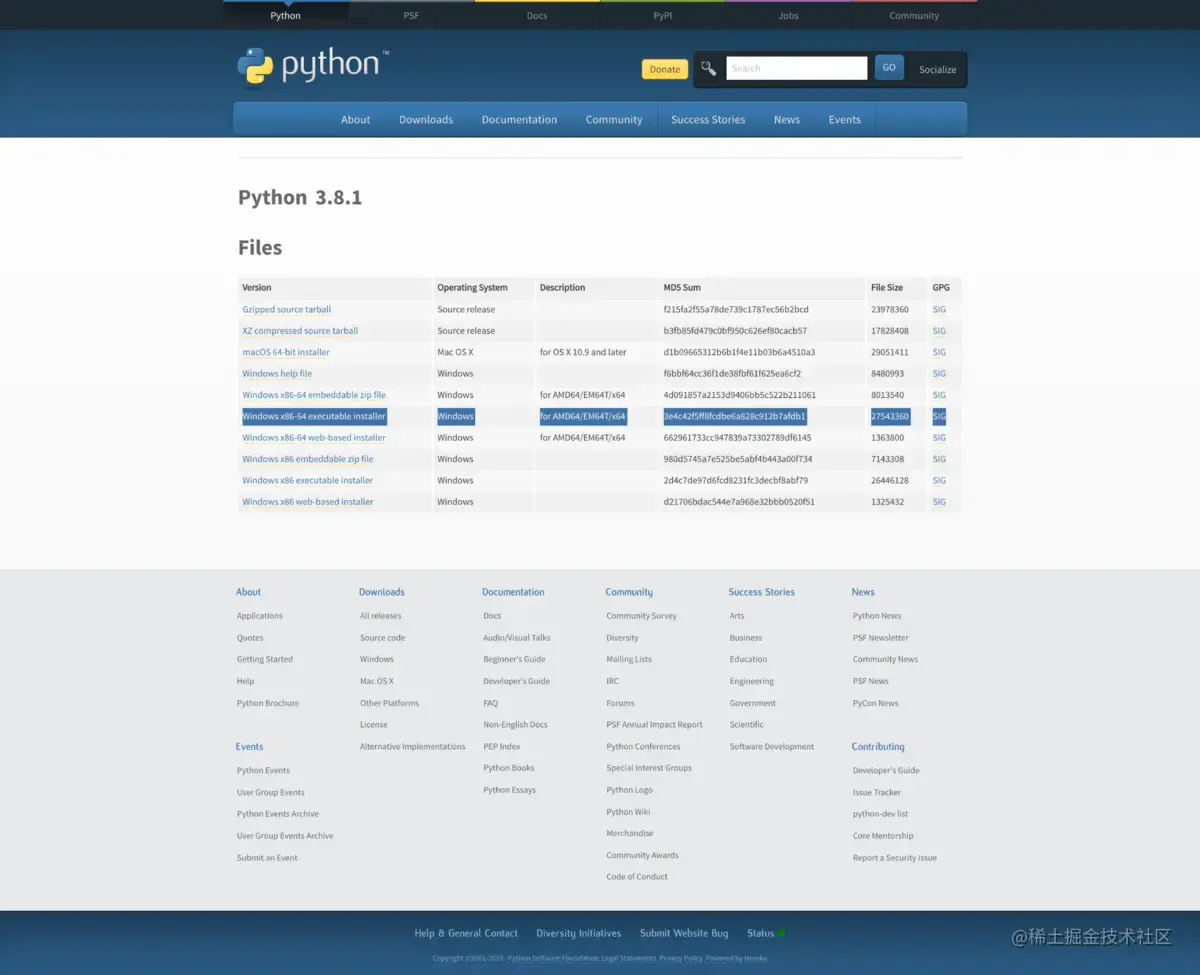Download Windows x86-64 web-based installer

click(x=314, y=438)
